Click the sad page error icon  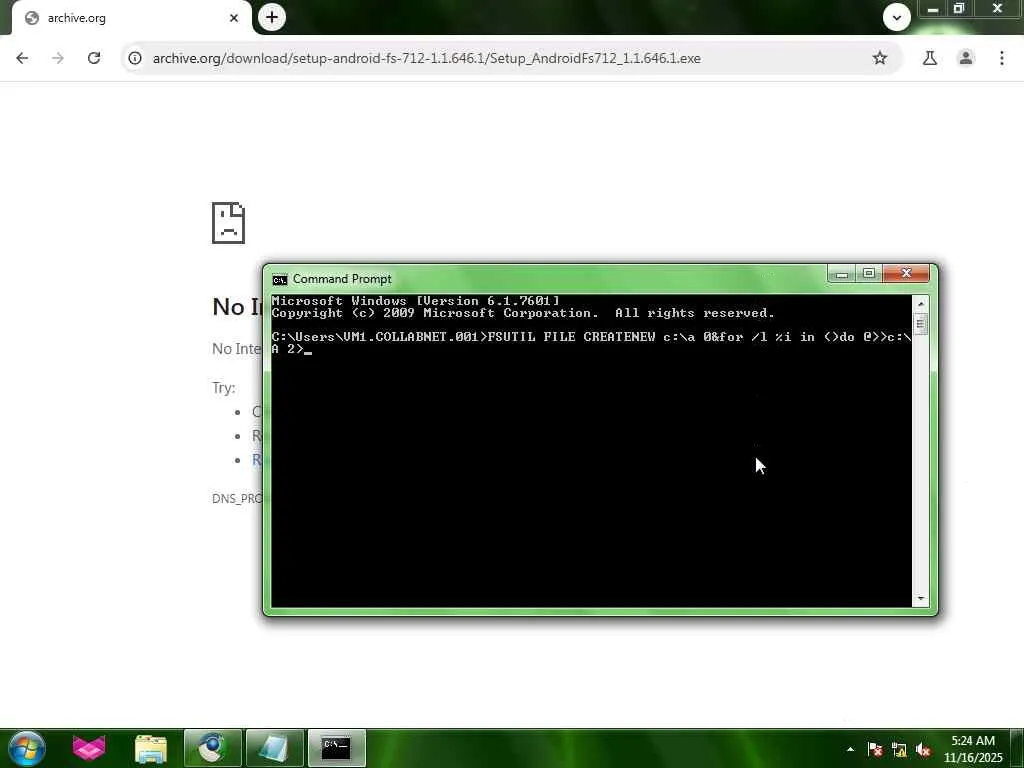point(228,223)
